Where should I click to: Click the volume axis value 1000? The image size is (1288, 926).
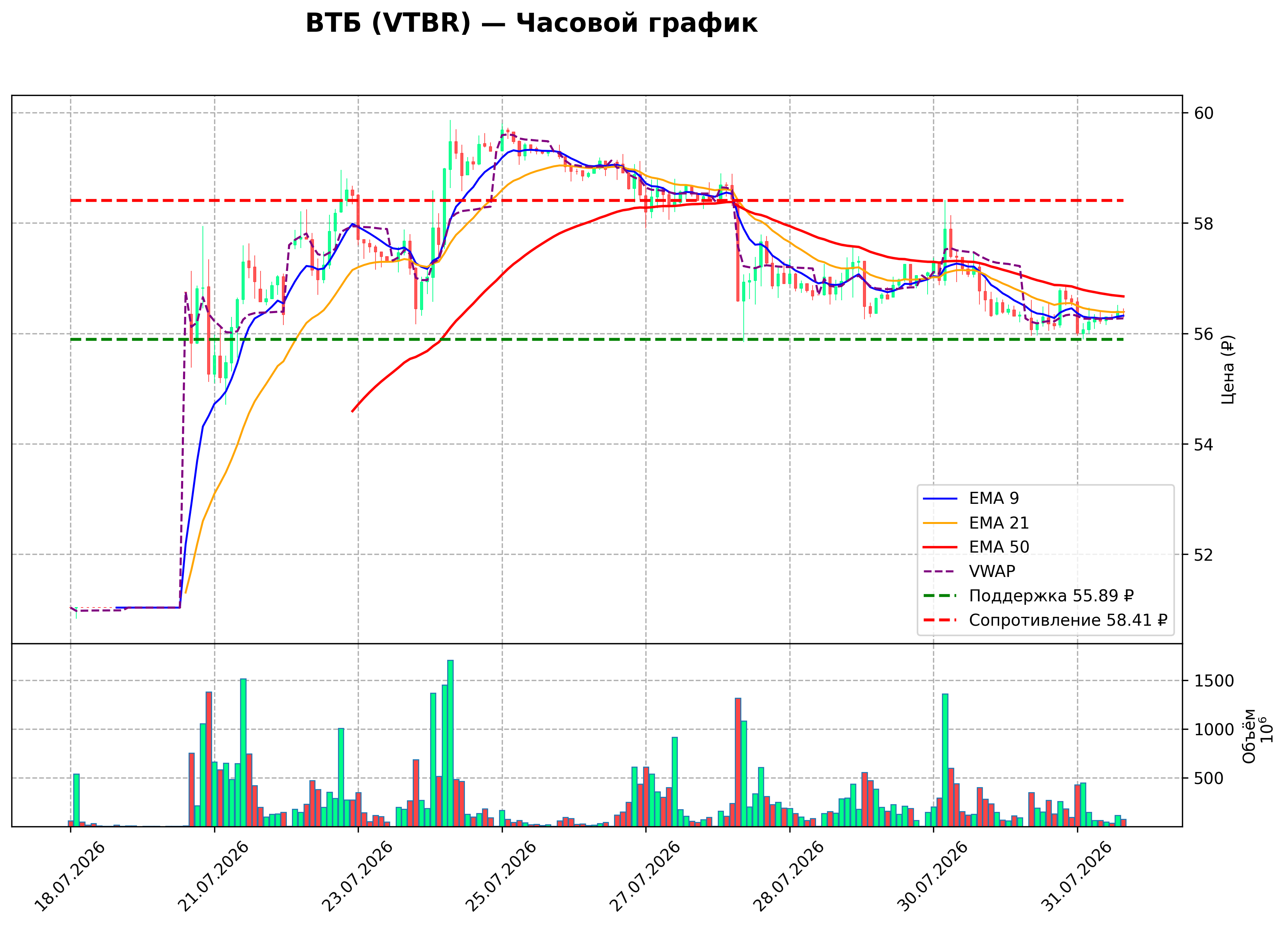point(1214,729)
